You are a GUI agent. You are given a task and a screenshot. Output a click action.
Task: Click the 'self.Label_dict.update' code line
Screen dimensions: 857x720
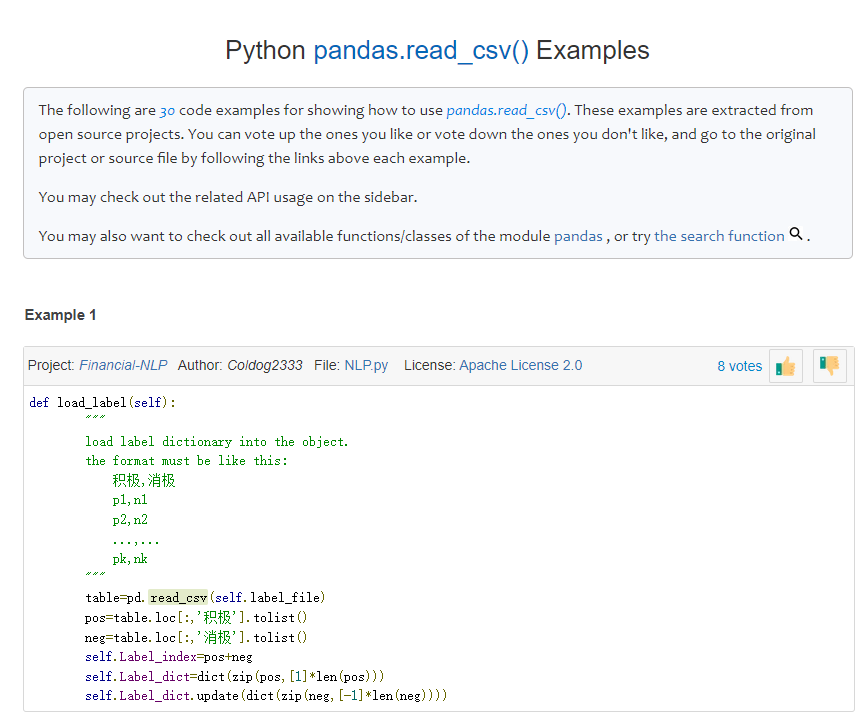[x=266, y=695]
